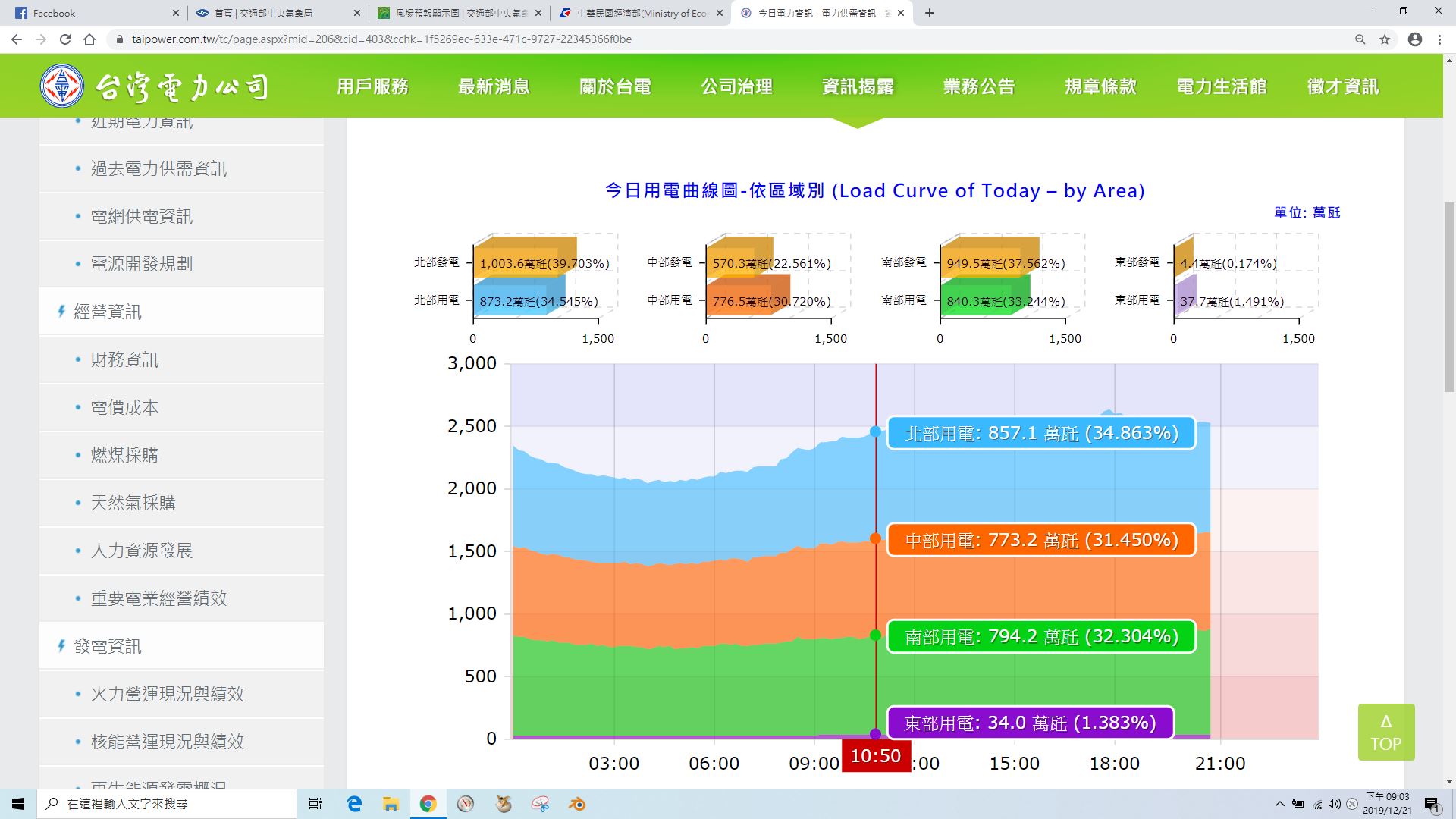Collapse the 經營資訊 sidebar section
Viewport: 1456px width, 819px height.
click(x=181, y=312)
